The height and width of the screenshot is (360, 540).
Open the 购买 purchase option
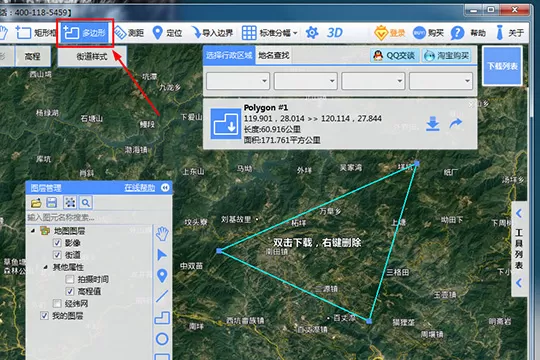click(x=428, y=33)
